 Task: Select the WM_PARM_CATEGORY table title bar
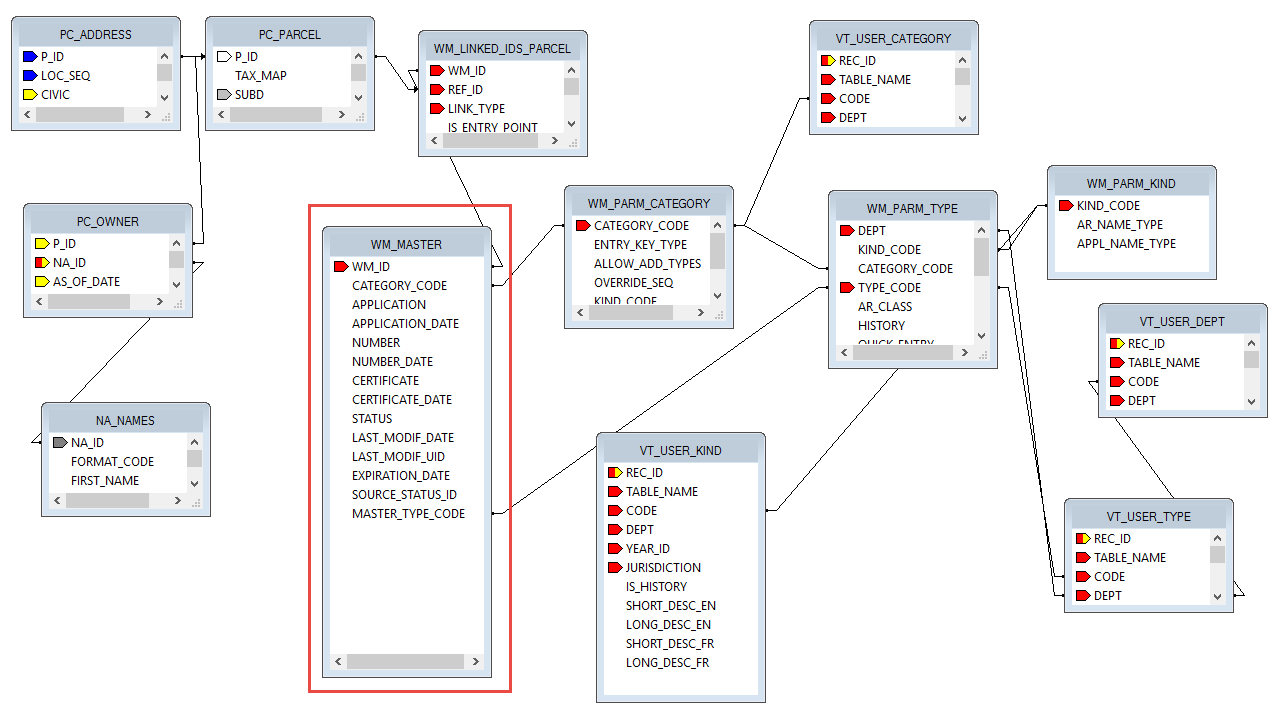(x=648, y=204)
